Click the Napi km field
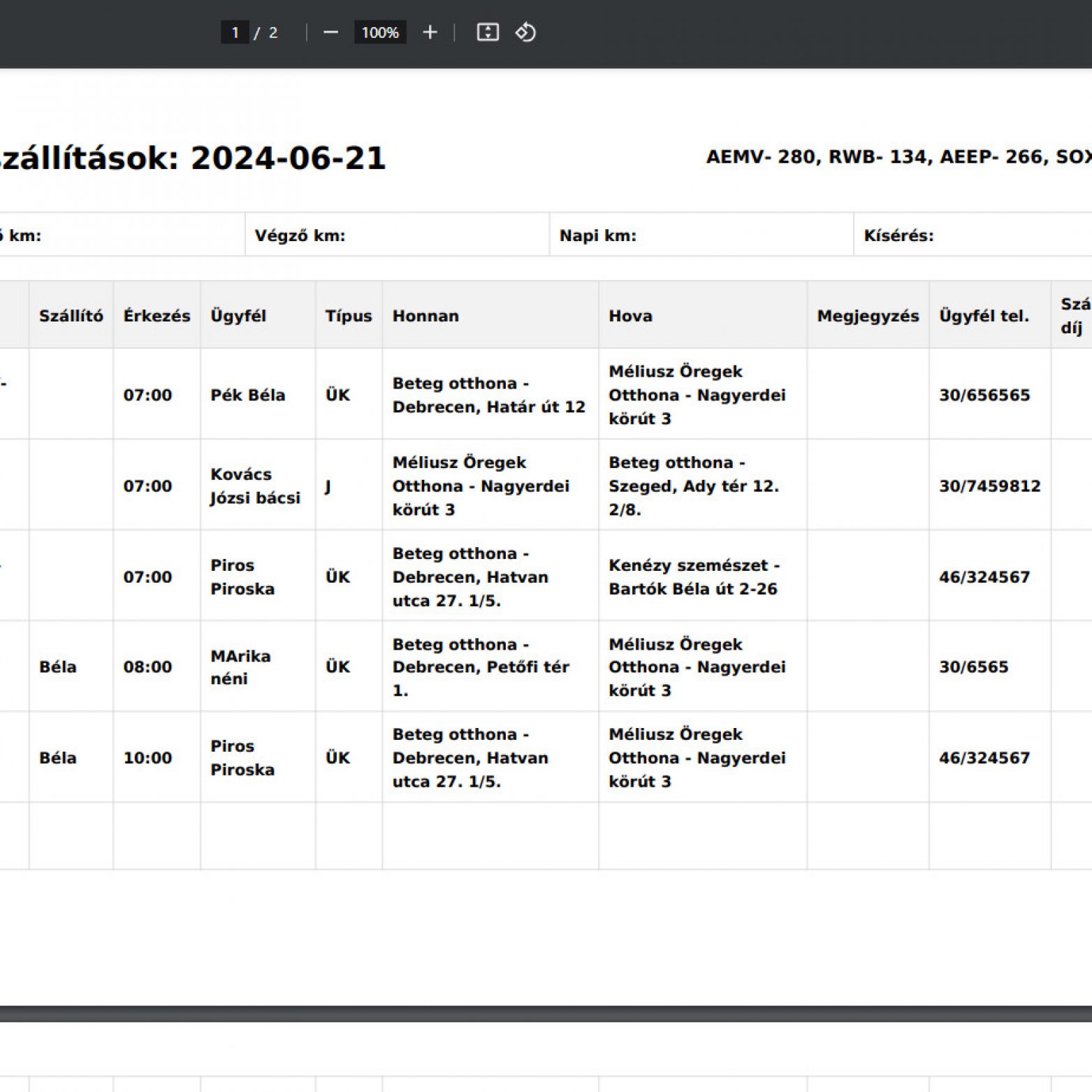This screenshot has width=1092, height=1092. click(701, 235)
